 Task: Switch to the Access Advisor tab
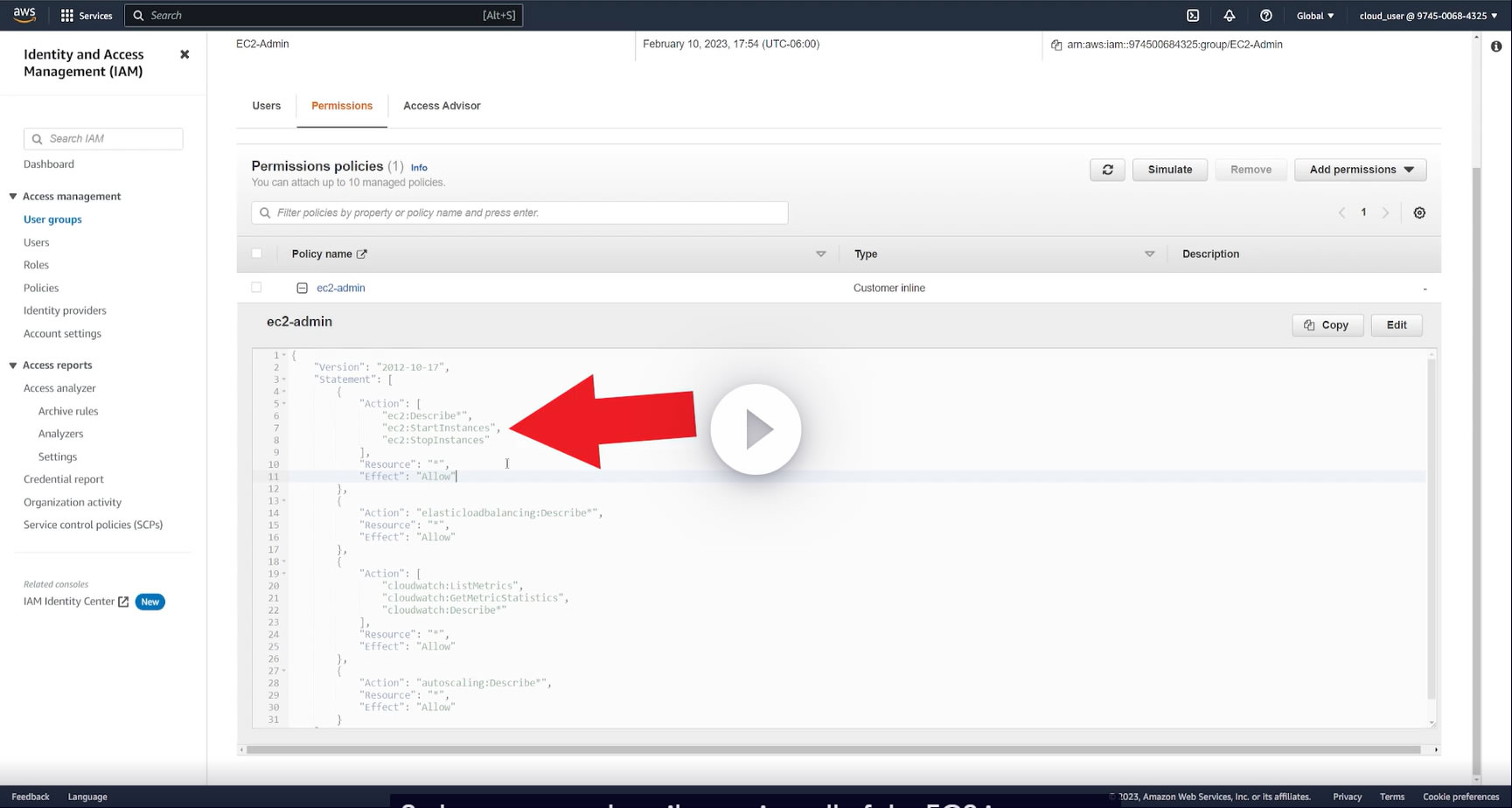[442, 106]
